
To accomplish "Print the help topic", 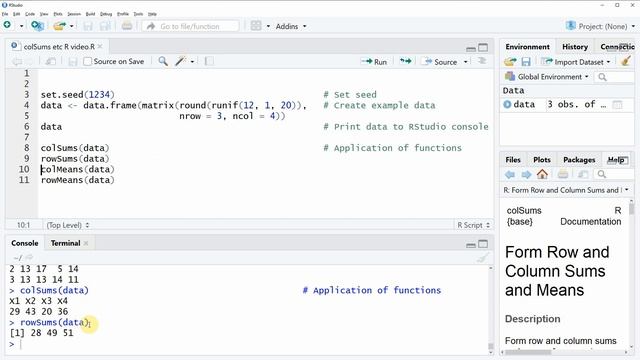I will [563, 175].
